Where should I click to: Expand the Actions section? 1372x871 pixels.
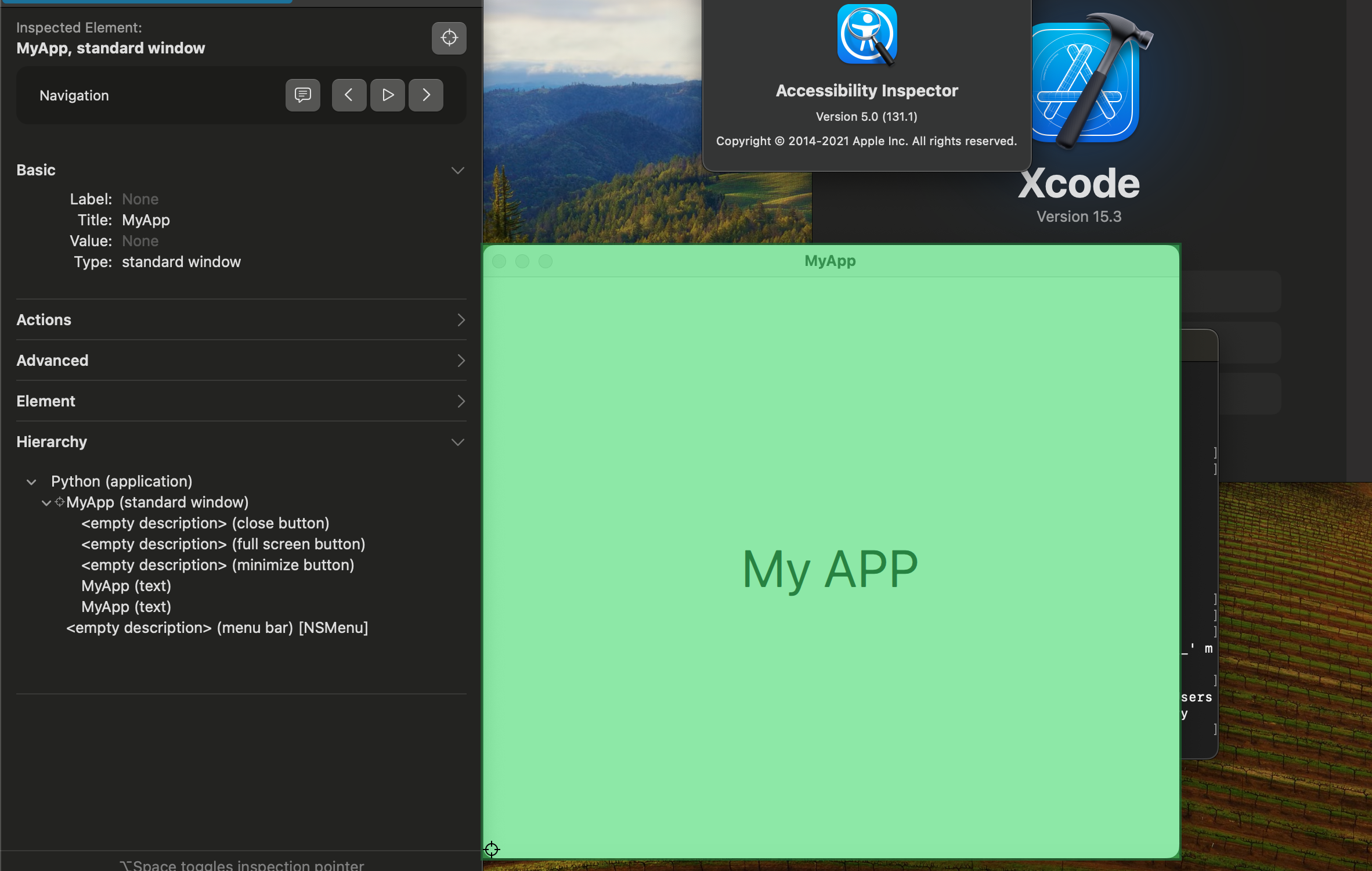tap(460, 320)
